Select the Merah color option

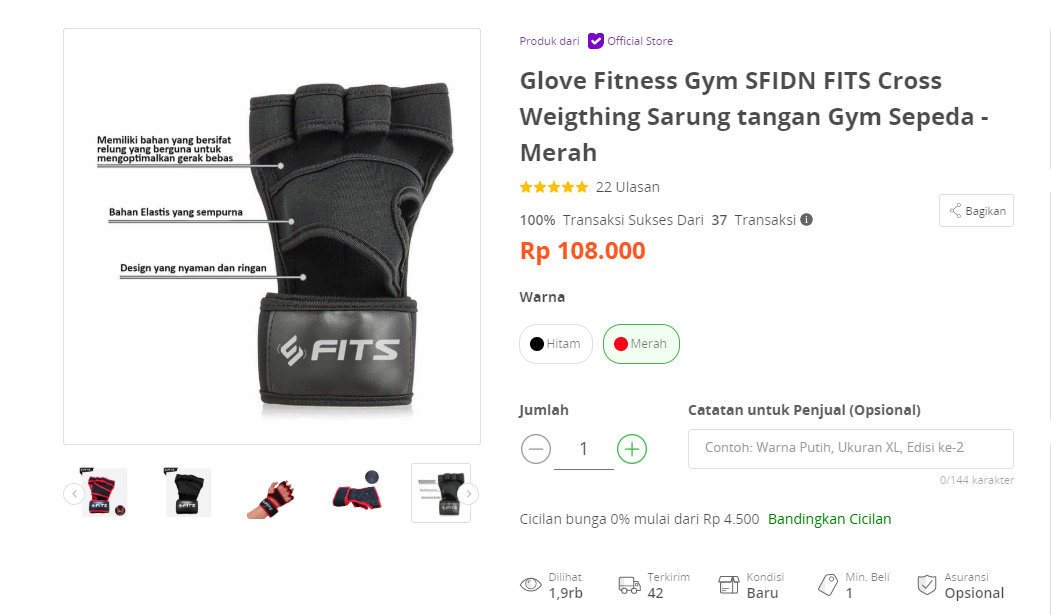[641, 344]
